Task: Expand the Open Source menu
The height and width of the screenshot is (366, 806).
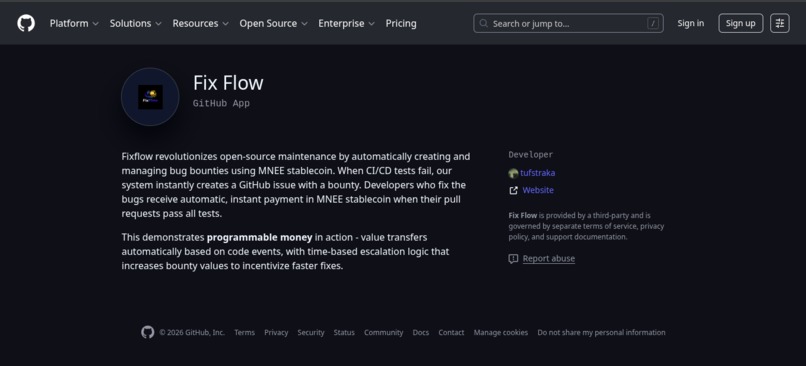Action: pos(273,23)
